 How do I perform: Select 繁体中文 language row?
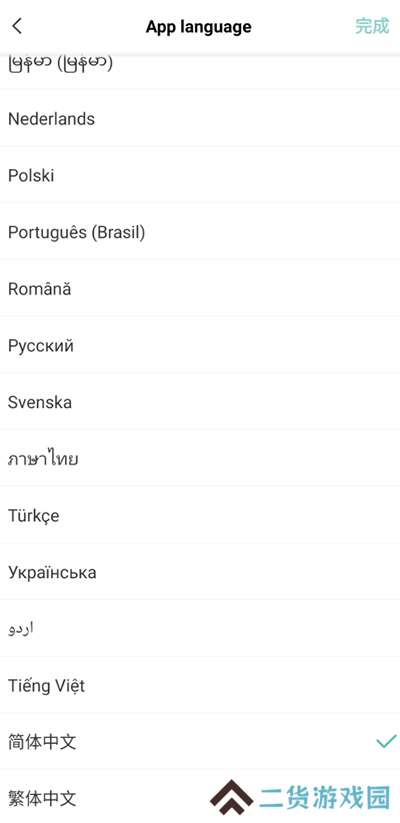200,797
